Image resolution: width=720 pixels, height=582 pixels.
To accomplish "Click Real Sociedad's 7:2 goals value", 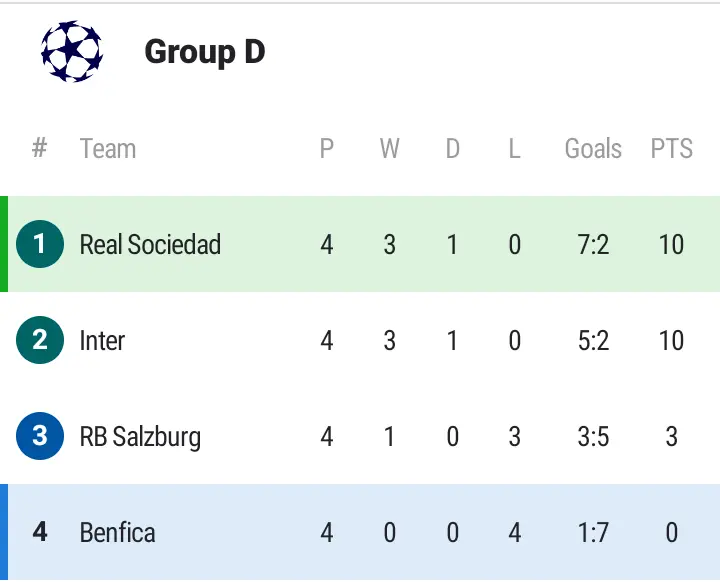I will pos(593,244).
